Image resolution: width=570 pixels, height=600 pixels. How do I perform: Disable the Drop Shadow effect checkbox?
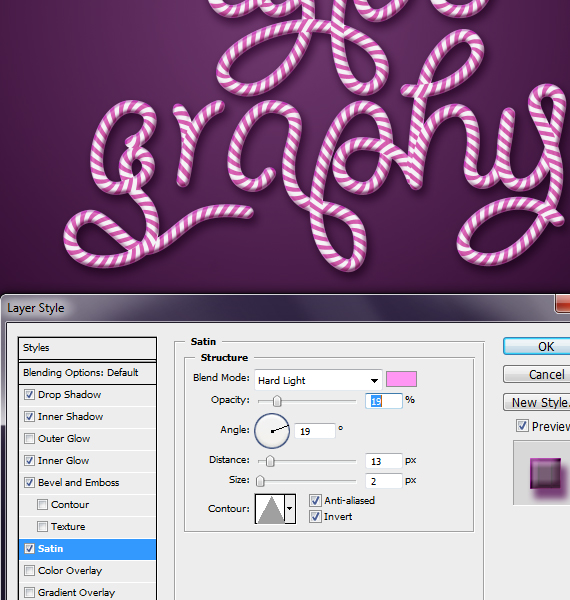(29, 395)
